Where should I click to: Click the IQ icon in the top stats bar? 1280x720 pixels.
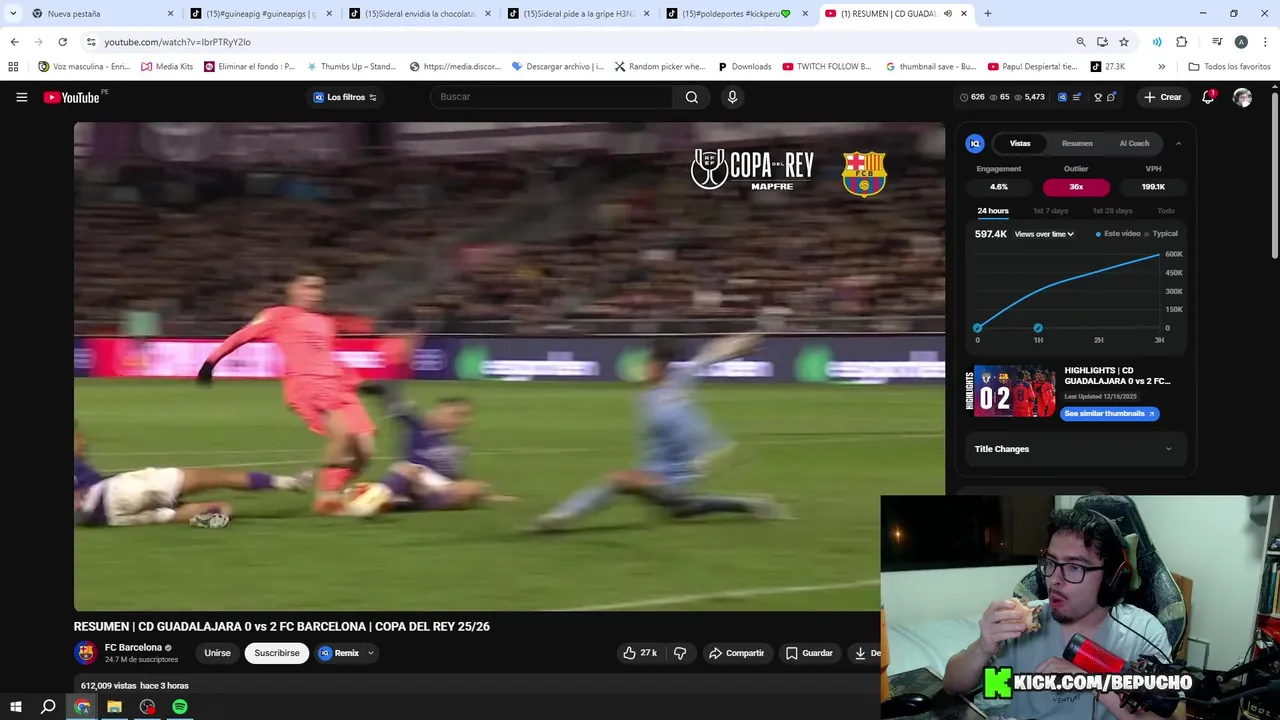pyautogui.click(x=1062, y=97)
